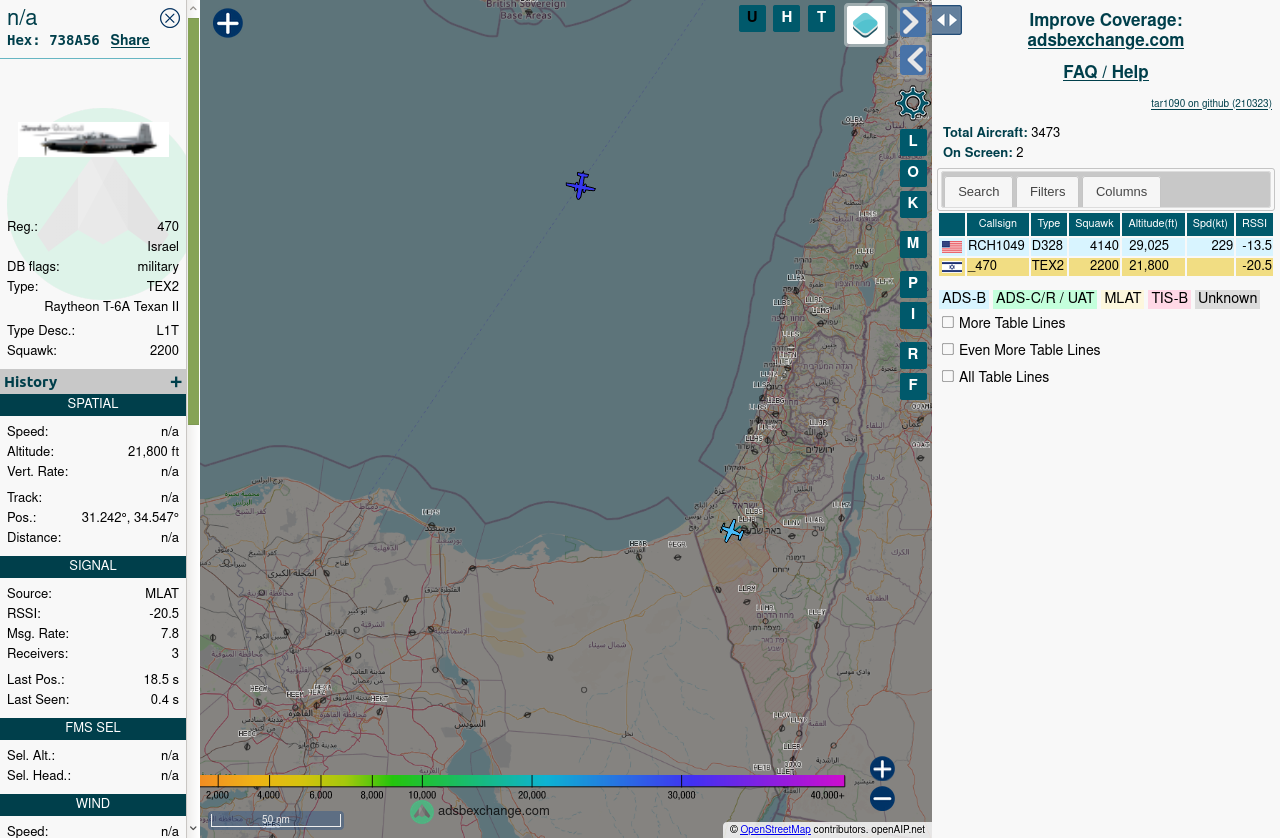Click the right chevron sidebar arrow
Viewport: 1280px width, 838px height.
(x=912, y=22)
